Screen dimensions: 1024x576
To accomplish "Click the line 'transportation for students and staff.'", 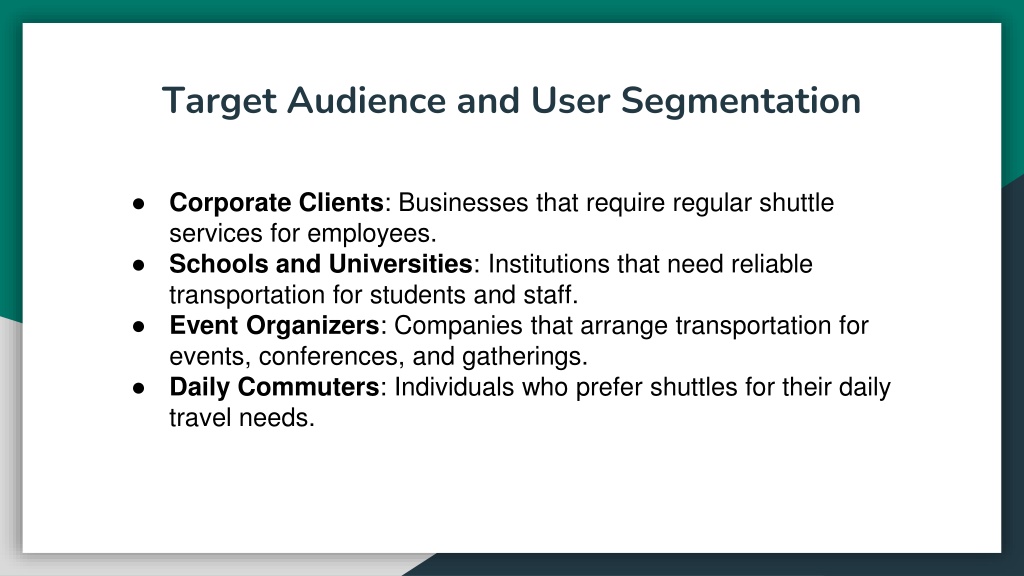I will click(374, 295).
